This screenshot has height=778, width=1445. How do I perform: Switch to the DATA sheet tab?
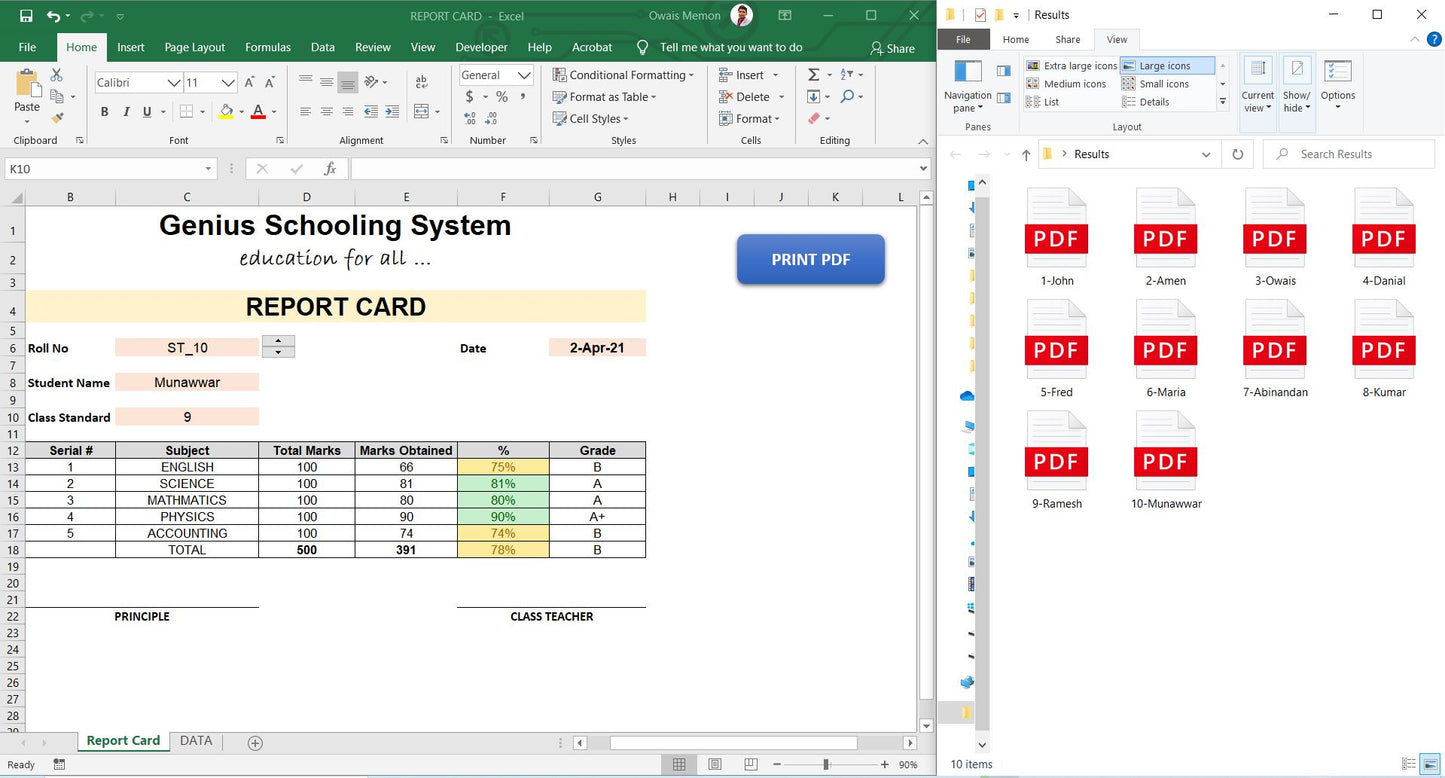[196, 741]
